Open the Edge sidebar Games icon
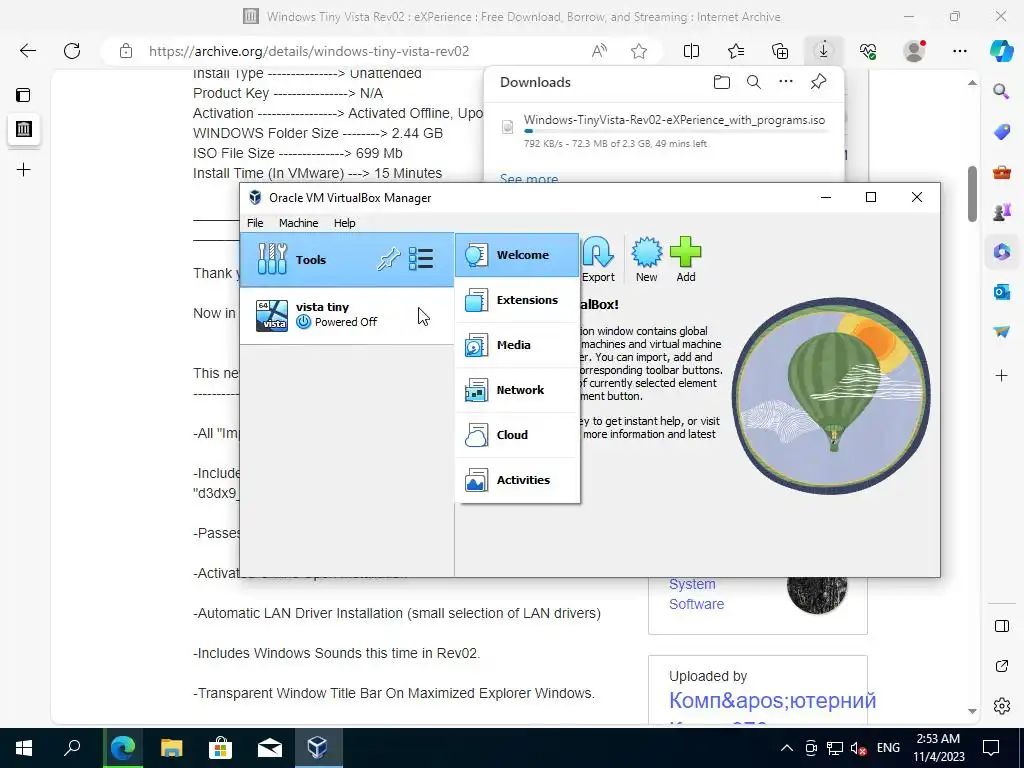Screen dimensions: 1024x768 [x=1001, y=212]
